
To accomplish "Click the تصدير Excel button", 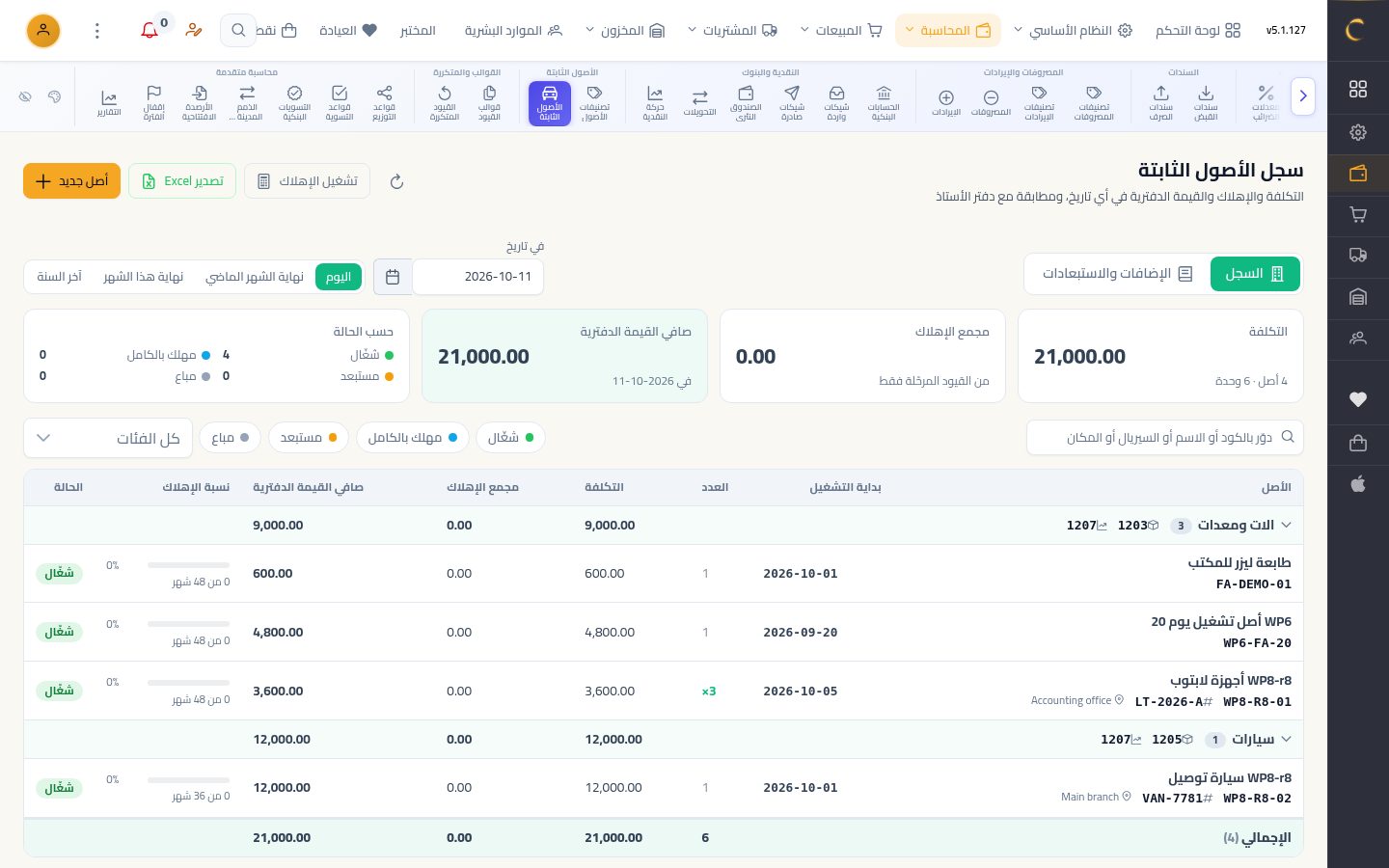I will 182,181.
